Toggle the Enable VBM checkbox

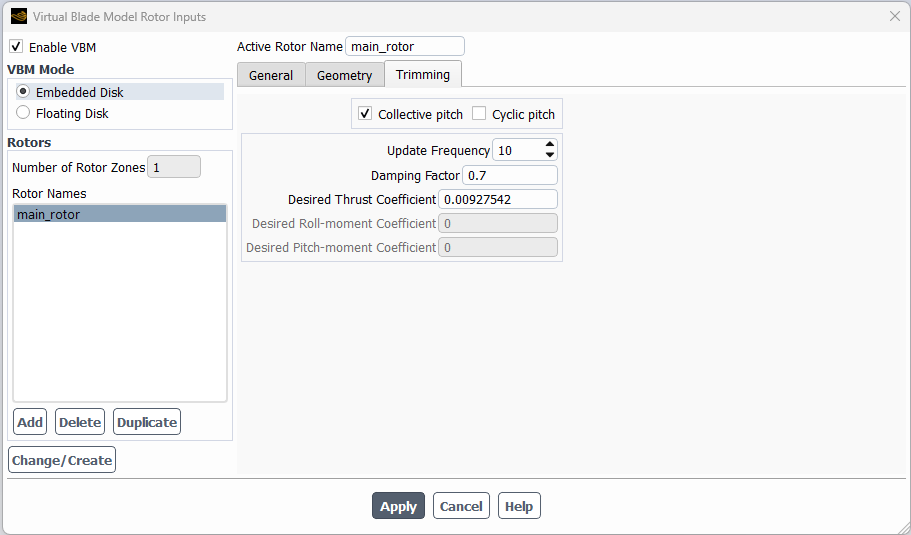[16, 46]
